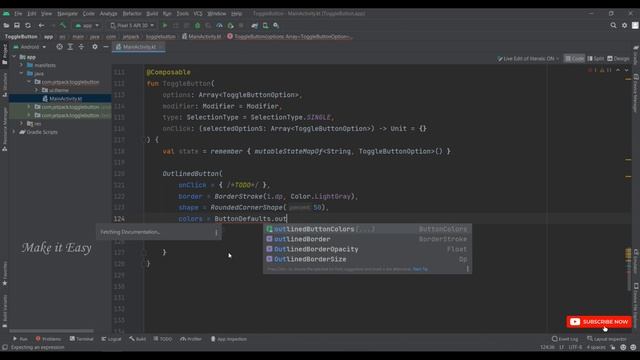Image resolution: width=640 pixels, height=360 pixels.
Task: Open the VCS menu
Action: pyautogui.click(x=198, y=13)
